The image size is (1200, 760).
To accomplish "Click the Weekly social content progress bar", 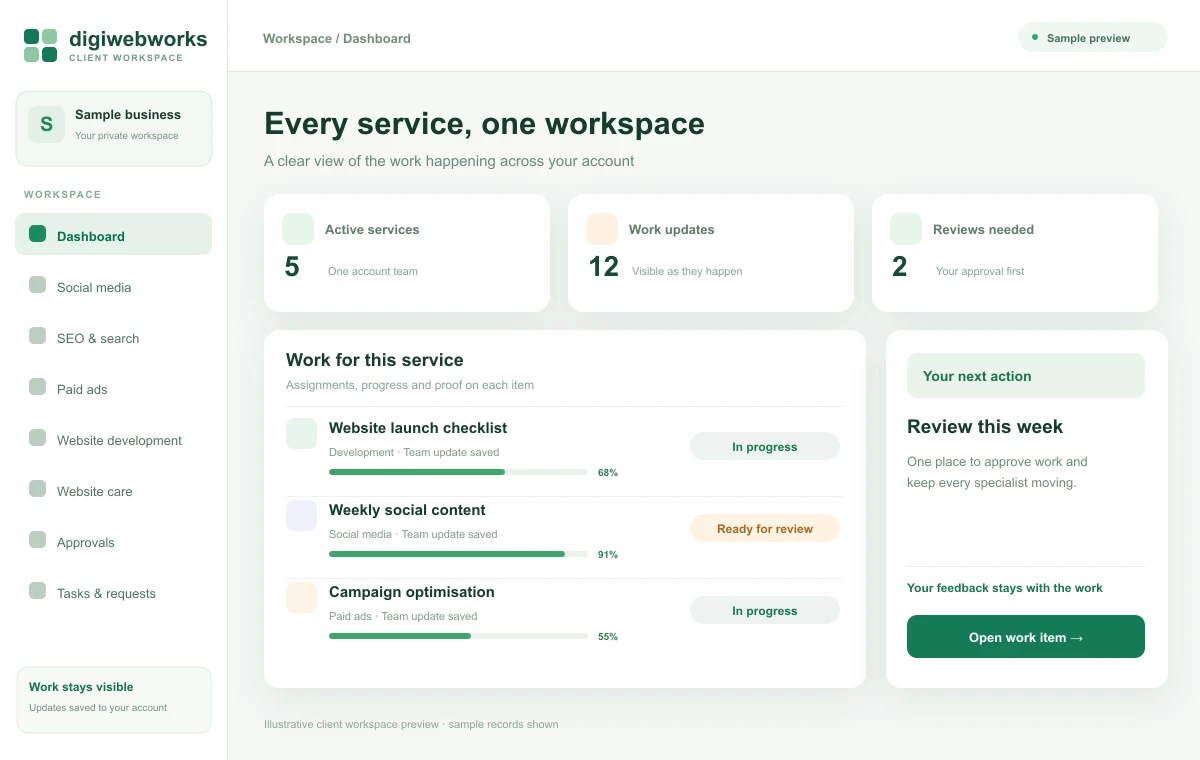I will [x=458, y=554].
